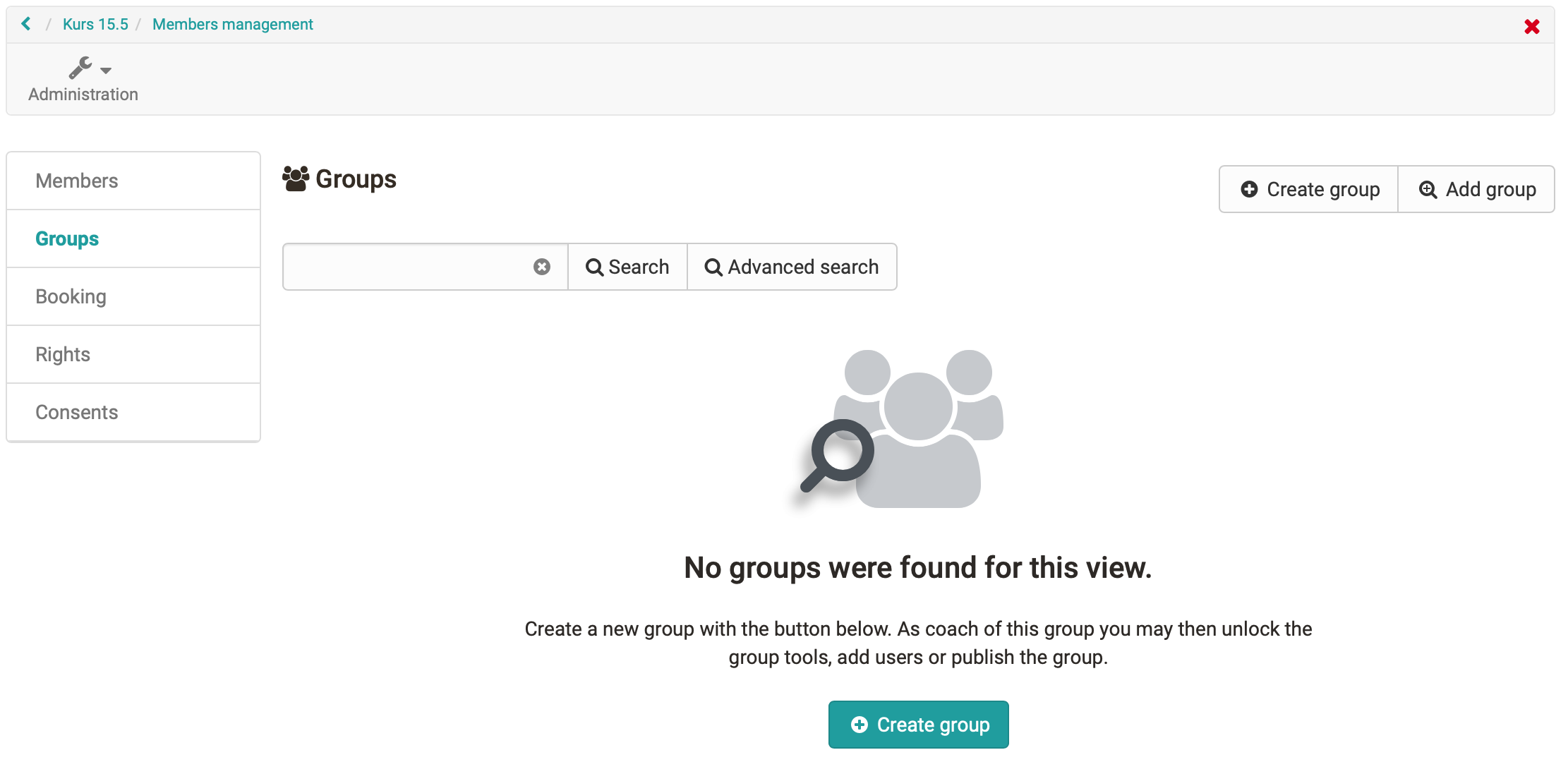Expand the Administration dropdown arrow
This screenshot has height=762, width=1568.
coord(106,71)
